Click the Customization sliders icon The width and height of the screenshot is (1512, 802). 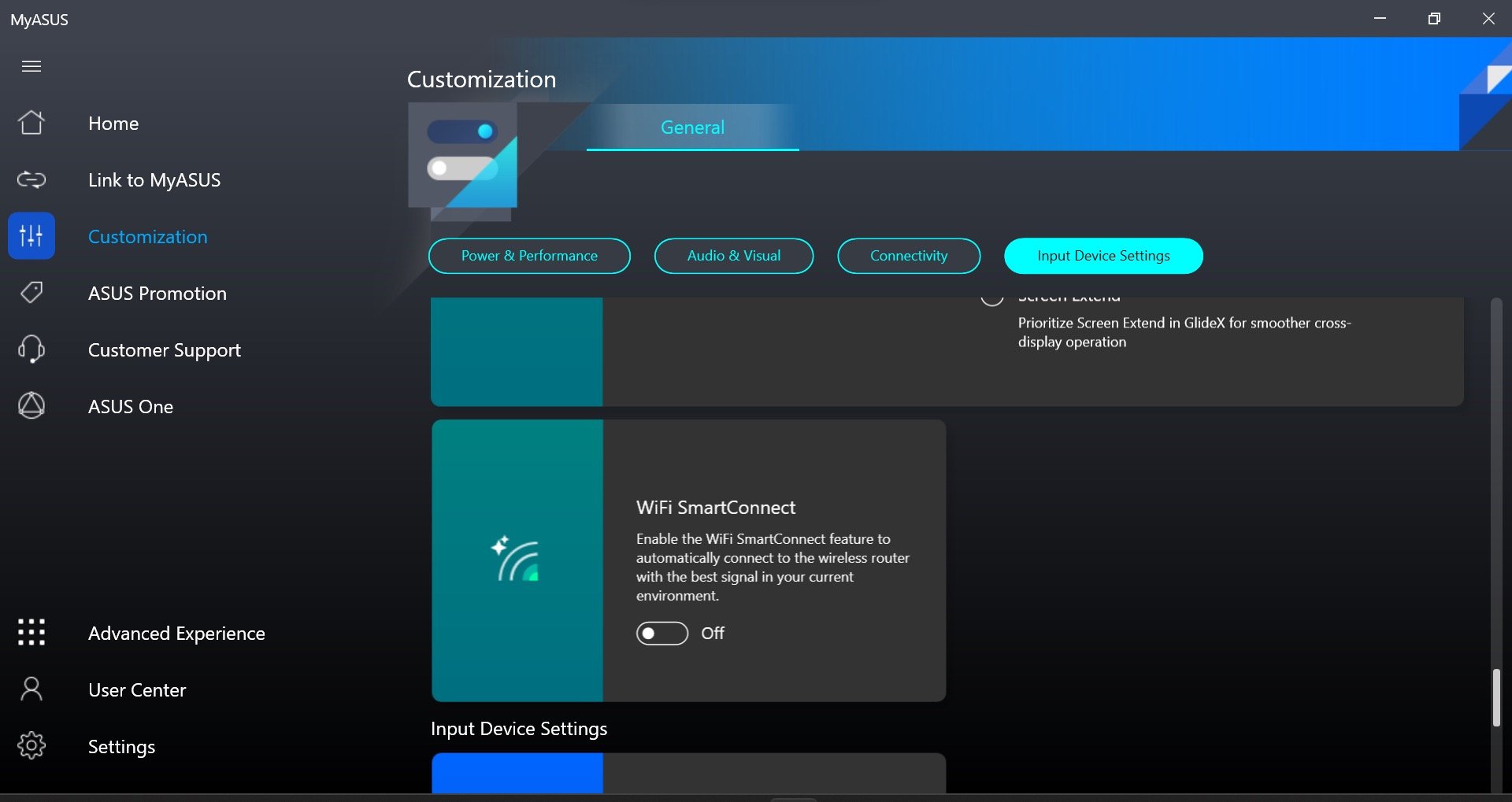[x=31, y=235]
